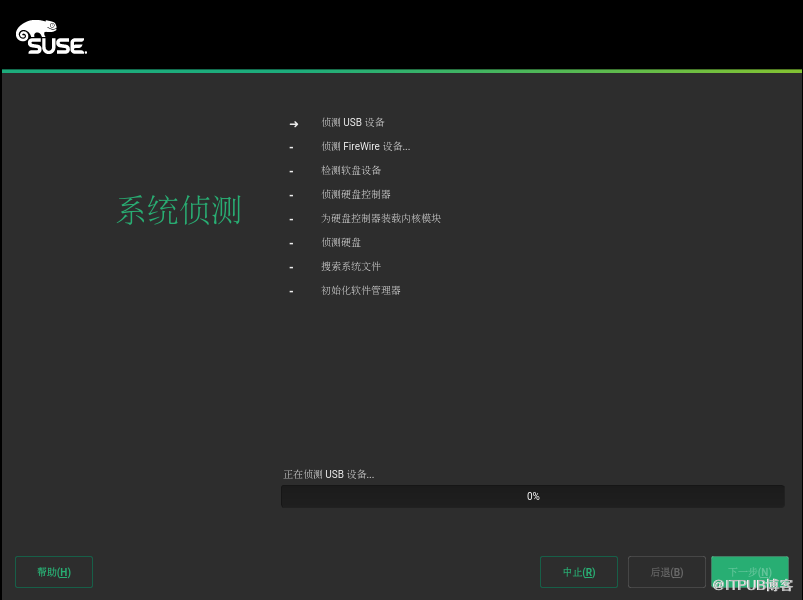The image size is (803, 600).
Task: Click the 0% progress bar
Action: pos(533,496)
